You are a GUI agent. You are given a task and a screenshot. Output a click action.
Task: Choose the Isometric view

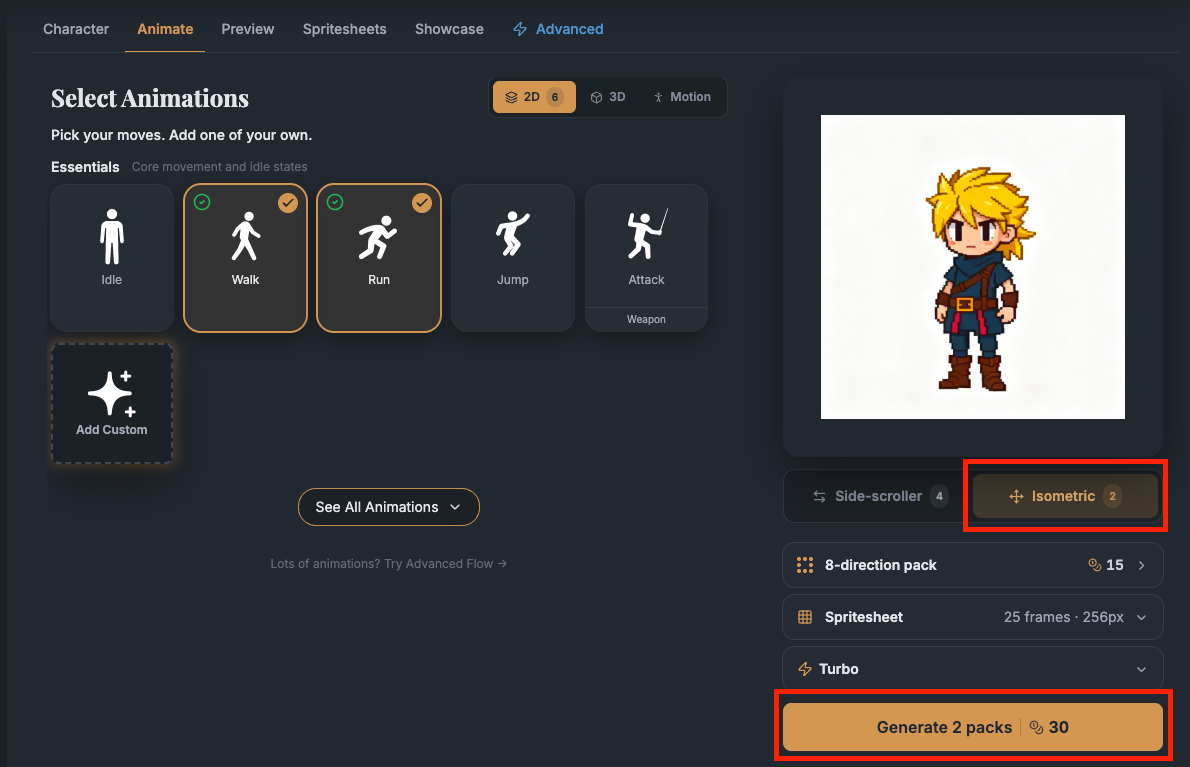point(1065,496)
